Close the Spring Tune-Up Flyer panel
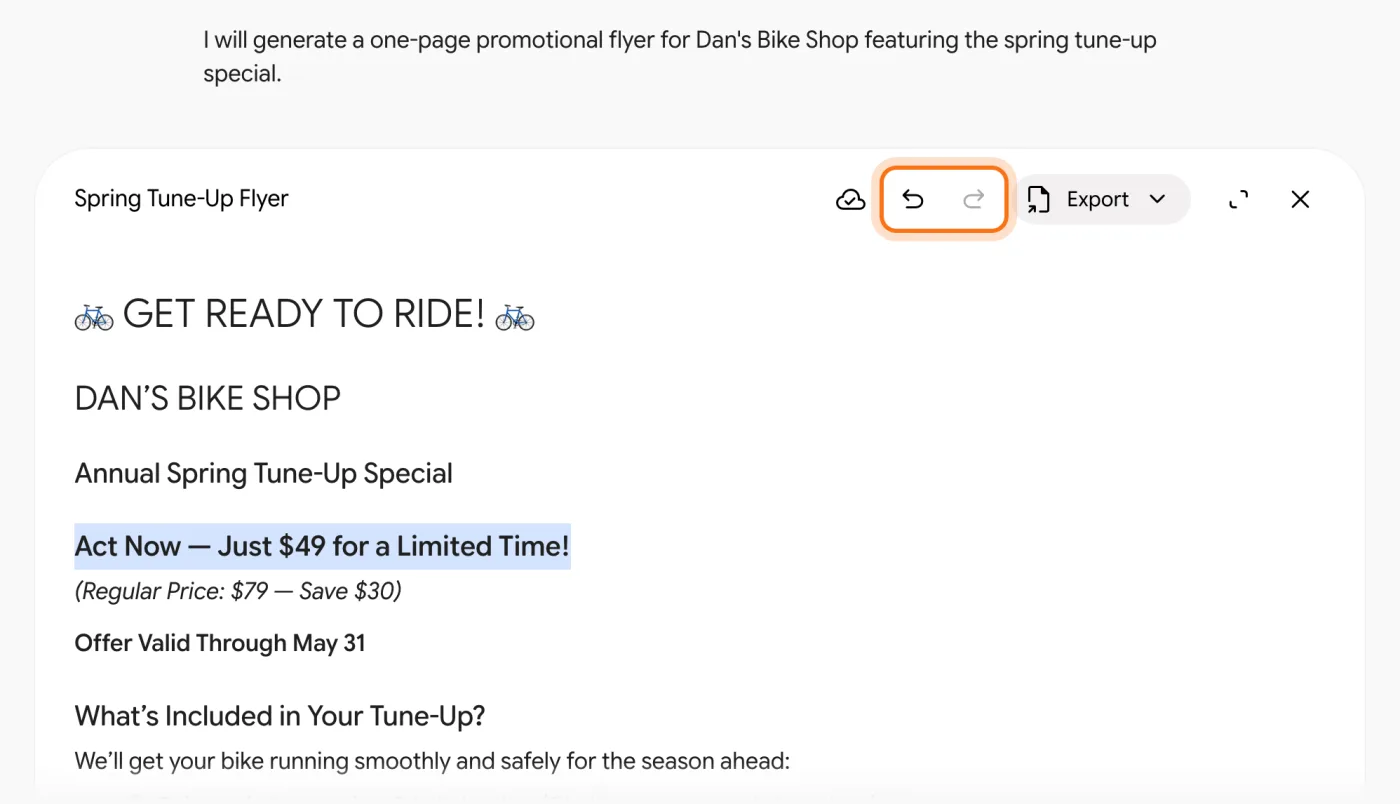 [x=1300, y=200]
